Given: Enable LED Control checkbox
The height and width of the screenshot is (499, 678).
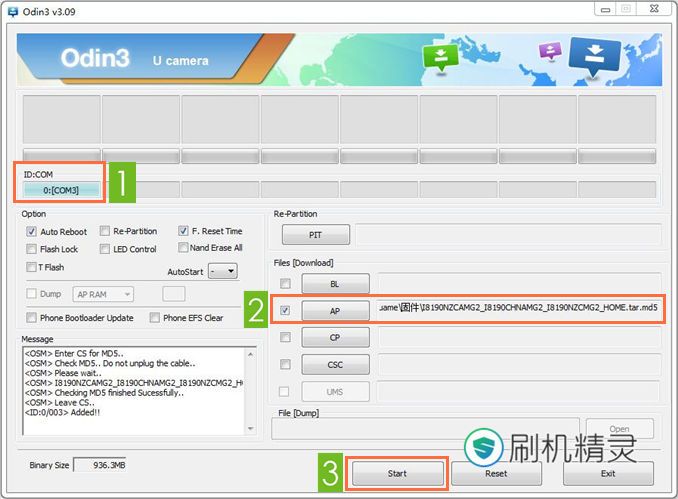Looking at the screenshot, I should (x=105, y=249).
